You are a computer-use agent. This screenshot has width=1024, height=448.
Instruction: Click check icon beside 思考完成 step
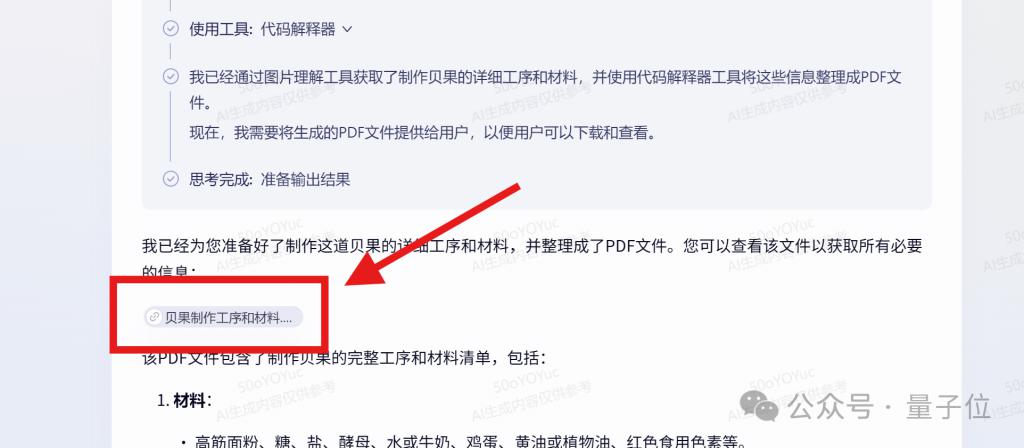coord(170,178)
